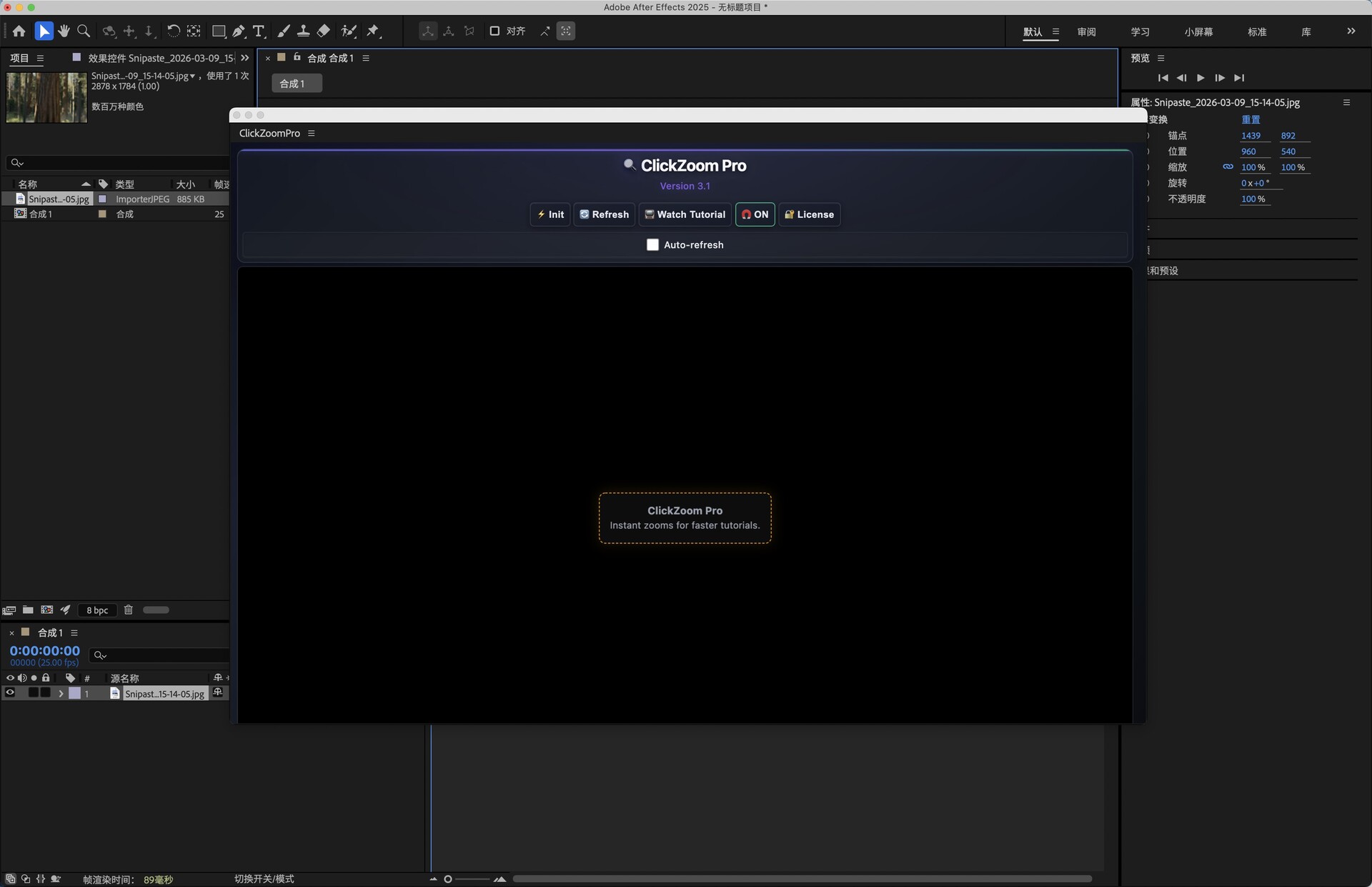This screenshot has height=887, width=1372.
Task: Select the Zoom magnifier tool
Action: coord(84,31)
